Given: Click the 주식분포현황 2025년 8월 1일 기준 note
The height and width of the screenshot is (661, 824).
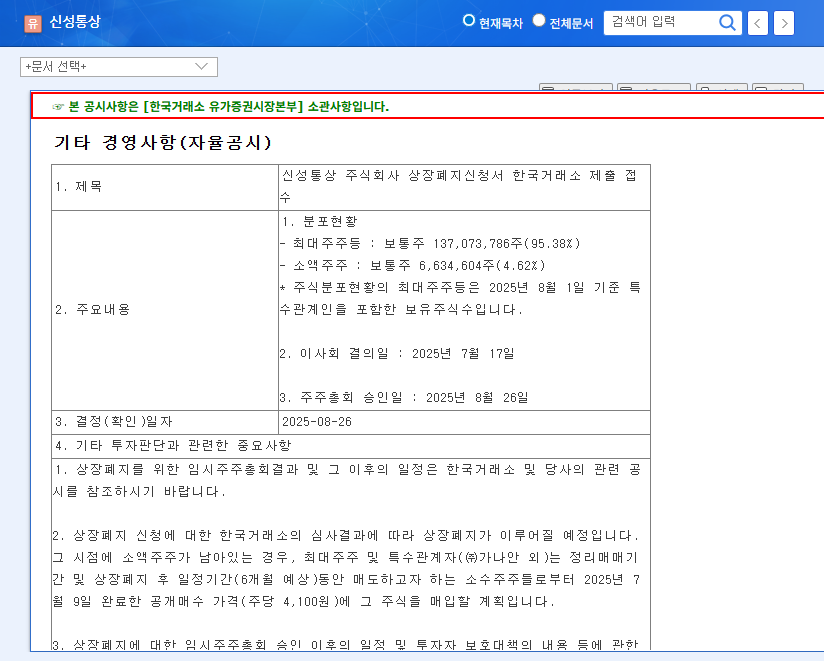Looking at the screenshot, I should pyautogui.click(x=460, y=298).
